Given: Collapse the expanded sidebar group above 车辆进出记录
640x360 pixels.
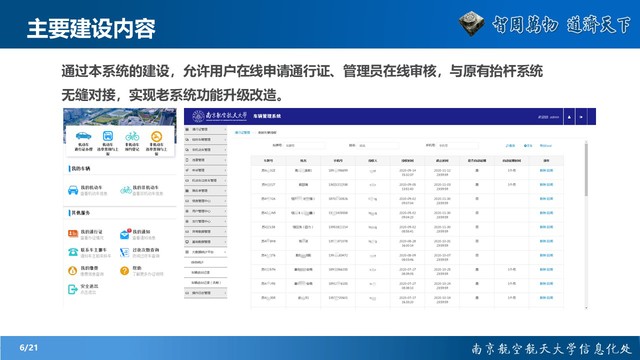Looking at the screenshot, I should tap(206, 252).
